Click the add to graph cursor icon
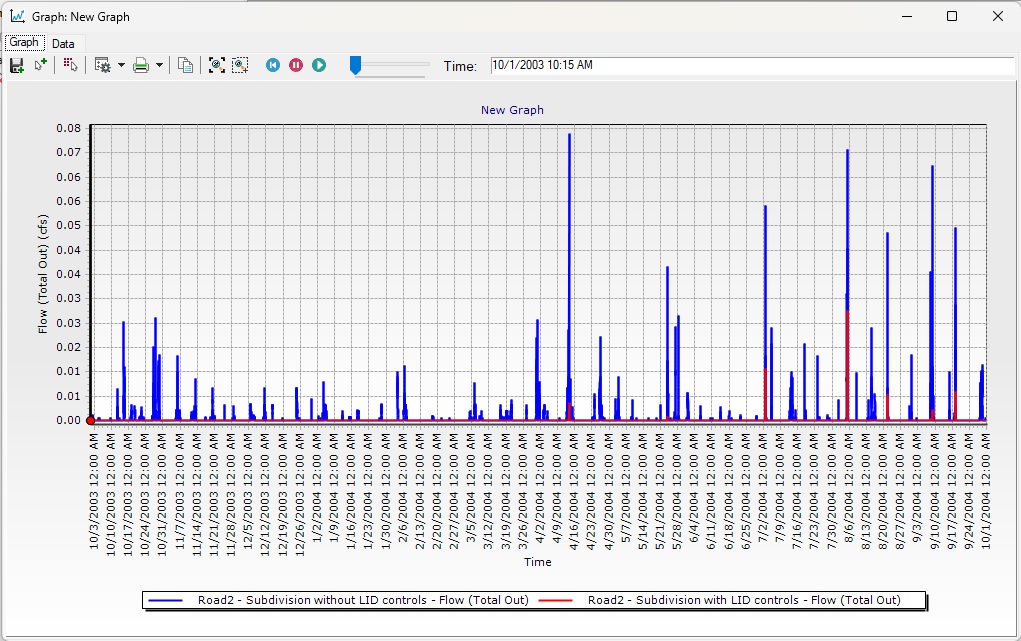1021x641 pixels. (x=40, y=65)
